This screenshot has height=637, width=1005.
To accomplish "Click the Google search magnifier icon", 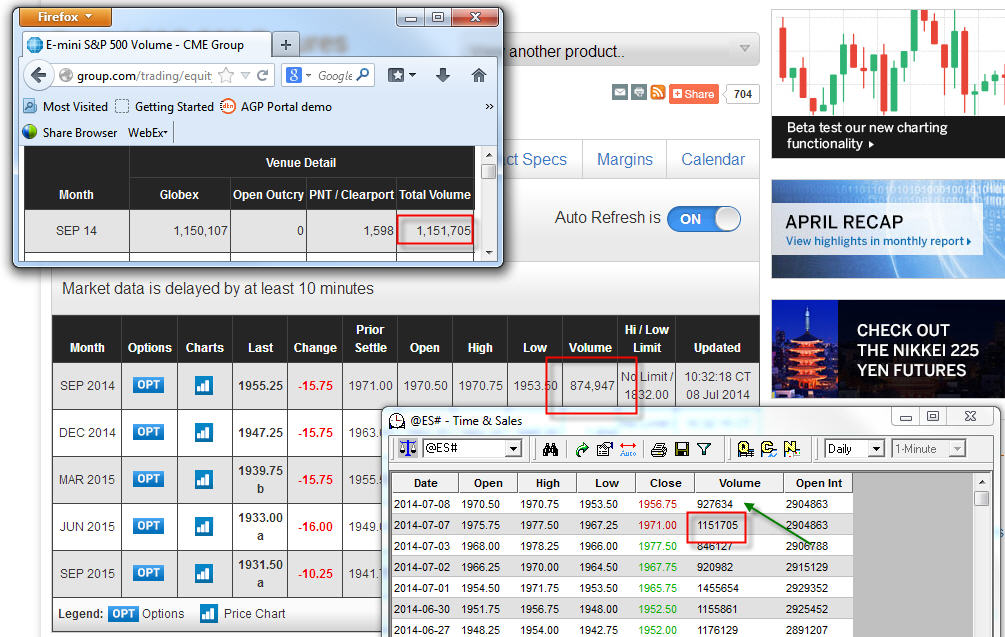I will pyautogui.click(x=363, y=75).
